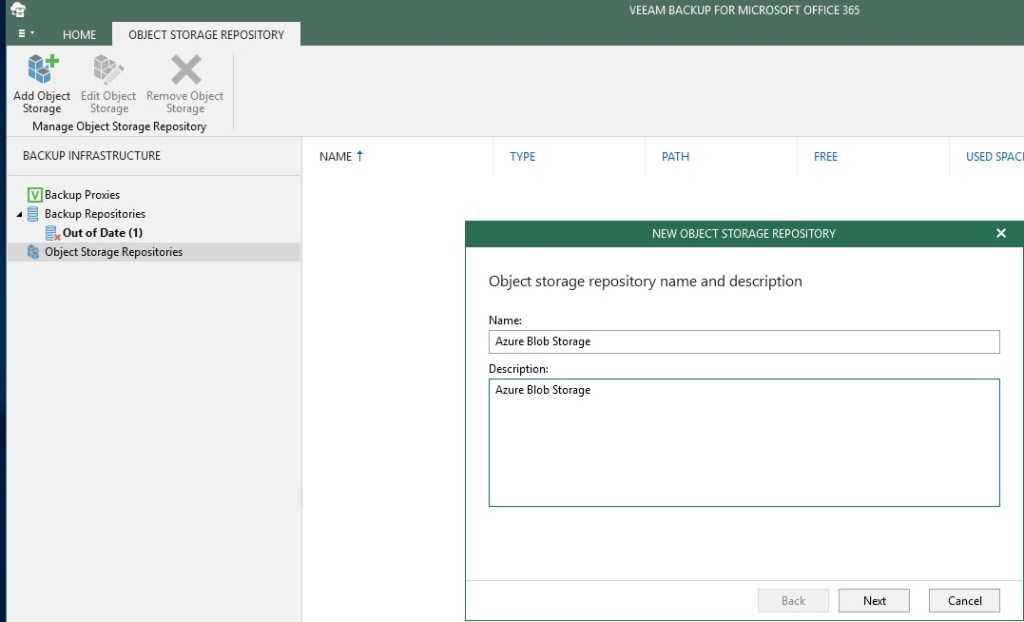Select the OBJECT STORAGE REPOSITORY tab
This screenshot has height=622, width=1024.
tap(206, 35)
